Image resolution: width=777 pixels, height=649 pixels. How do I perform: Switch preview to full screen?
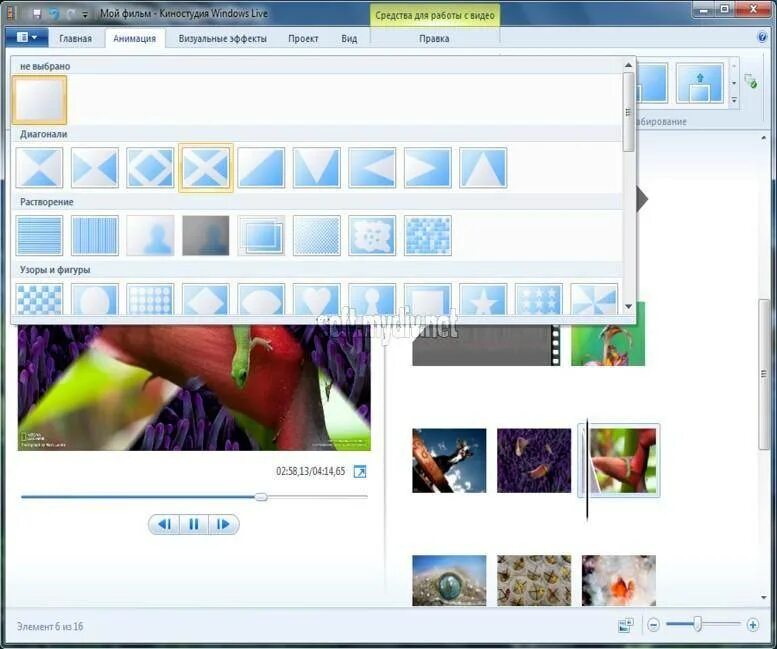click(360, 472)
